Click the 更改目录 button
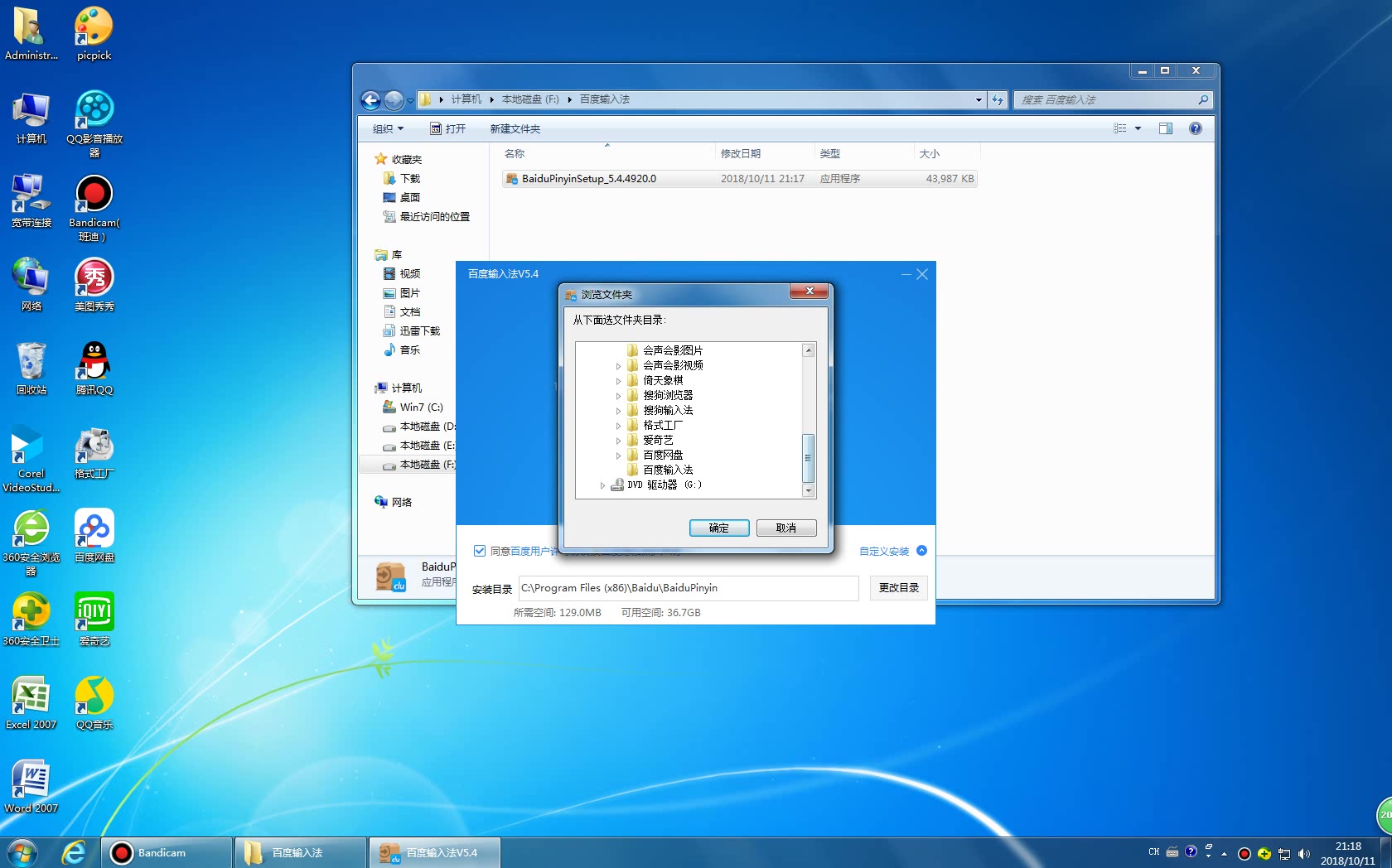Viewport: 1392px width, 868px height. 899,588
